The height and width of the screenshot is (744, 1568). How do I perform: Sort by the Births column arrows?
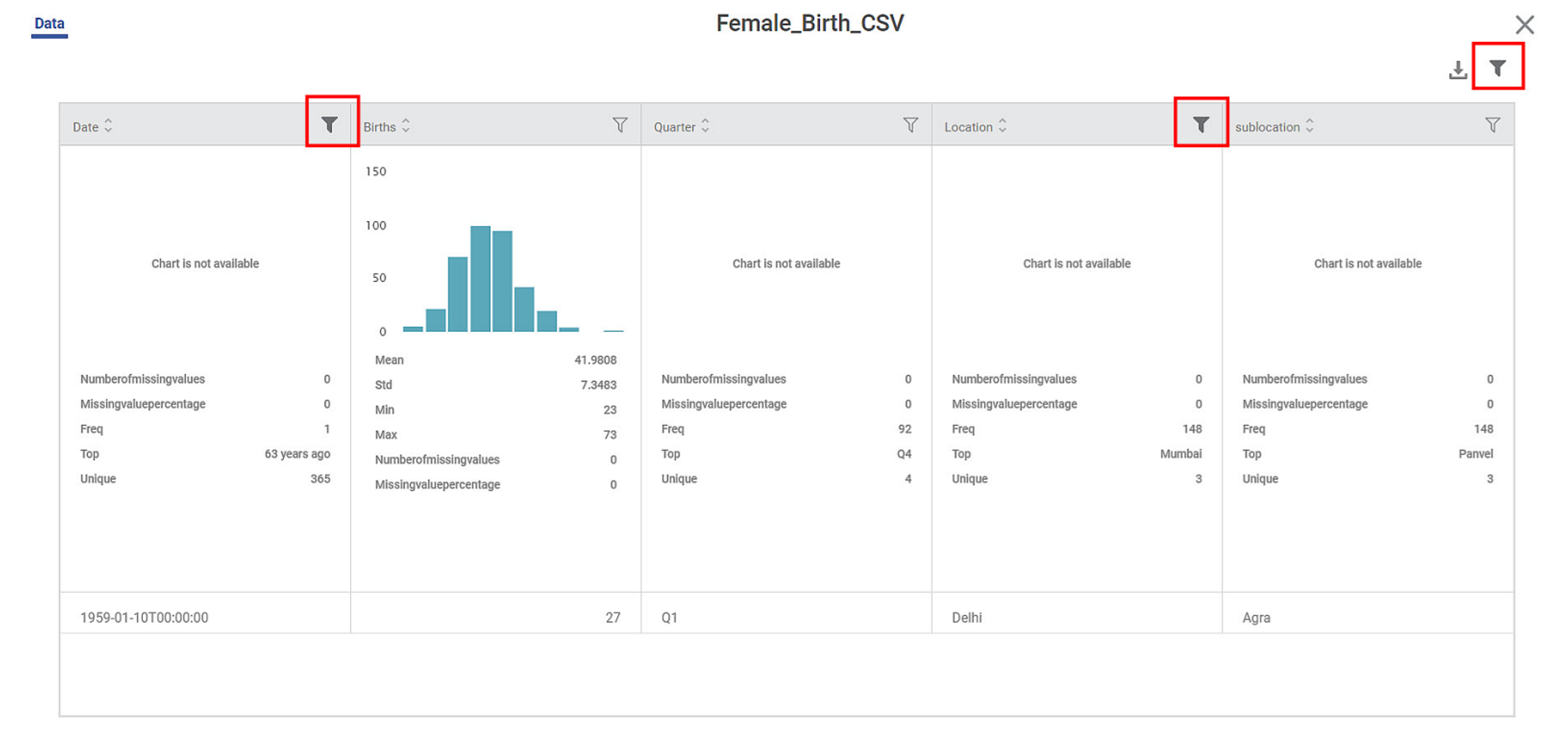click(x=406, y=126)
